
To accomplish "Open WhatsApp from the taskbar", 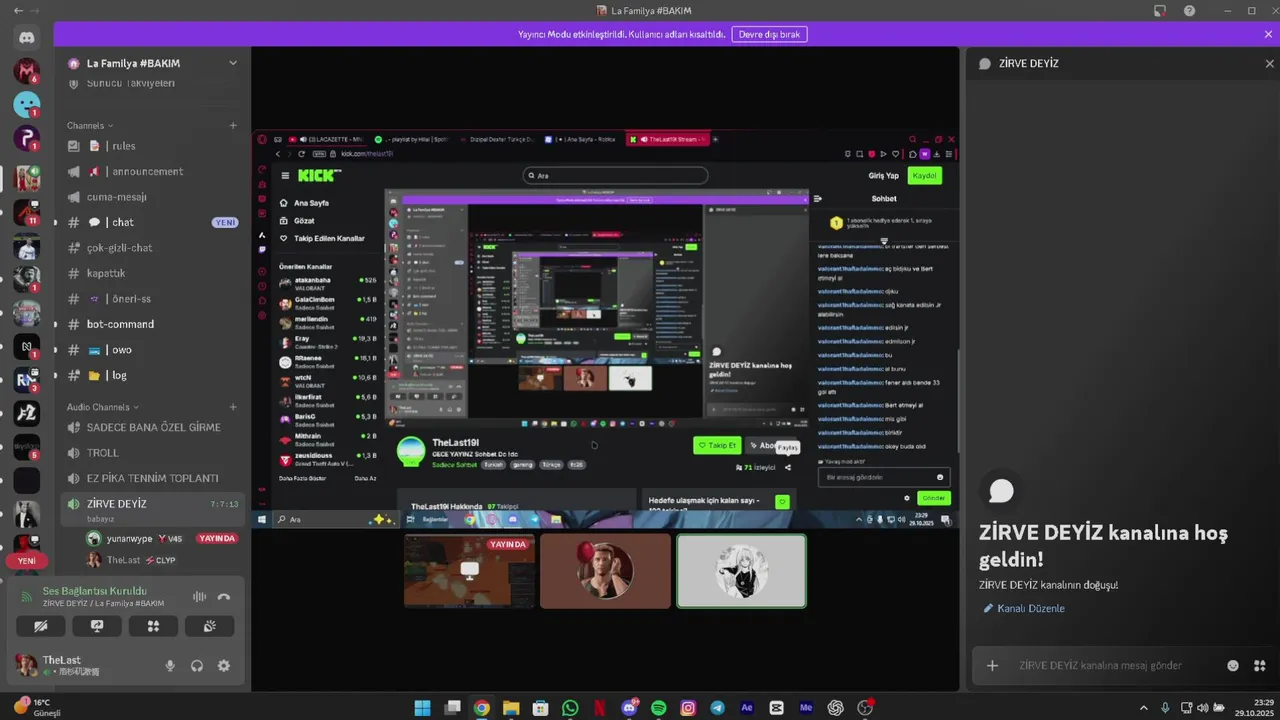I will (570, 708).
